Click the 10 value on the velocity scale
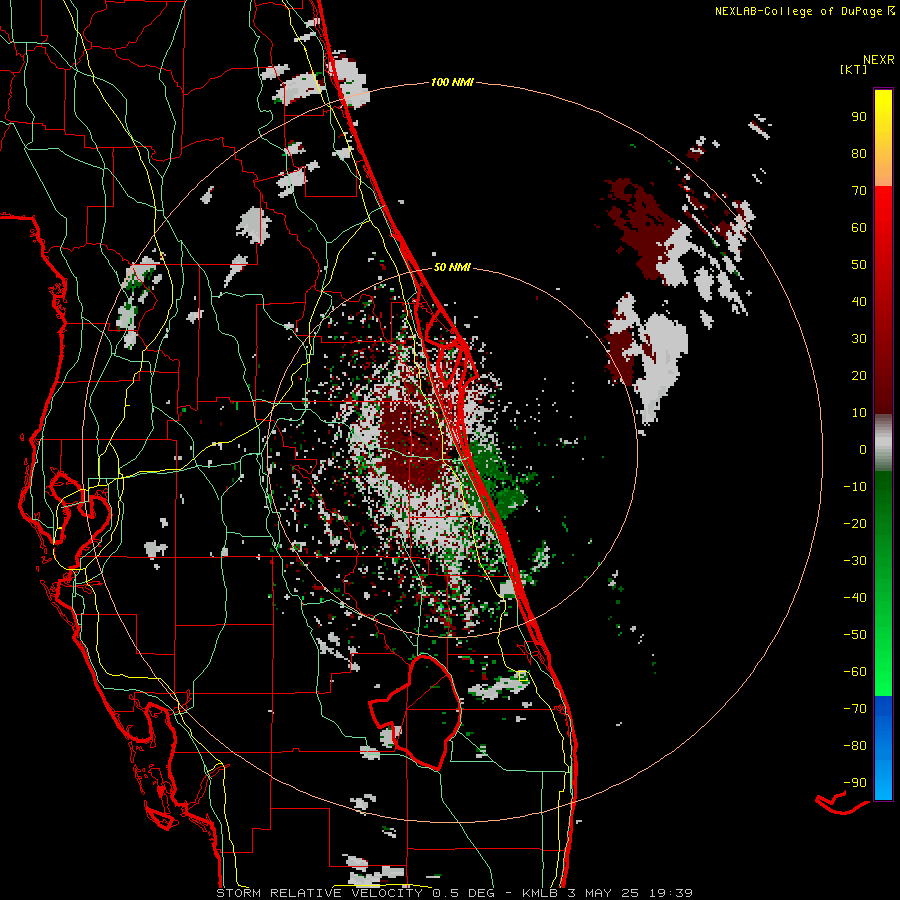Image resolution: width=900 pixels, height=900 pixels. click(859, 413)
